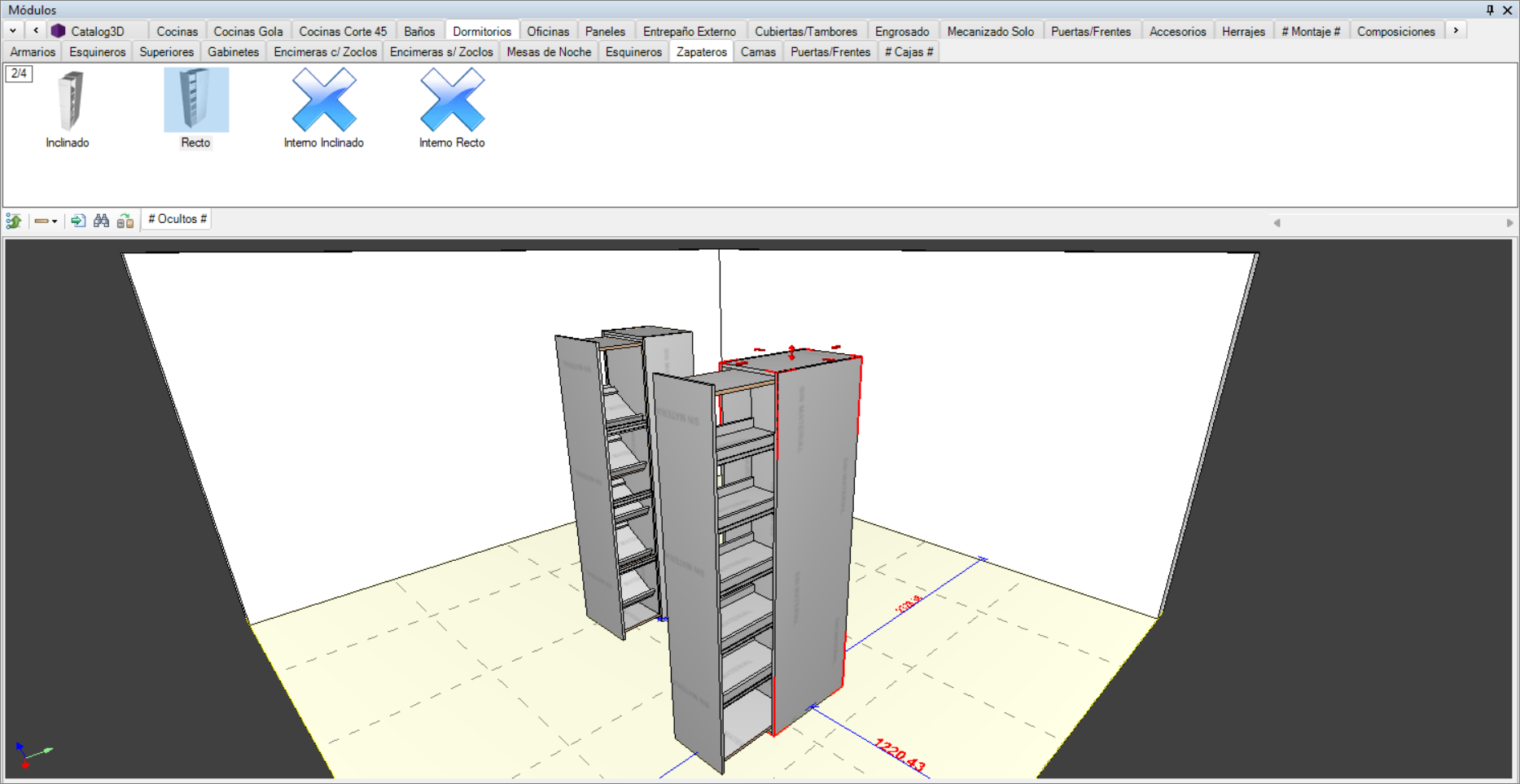Screen dimensions: 1520x784
Task: Select the Superiores subcategory tab
Action: pos(167,51)
